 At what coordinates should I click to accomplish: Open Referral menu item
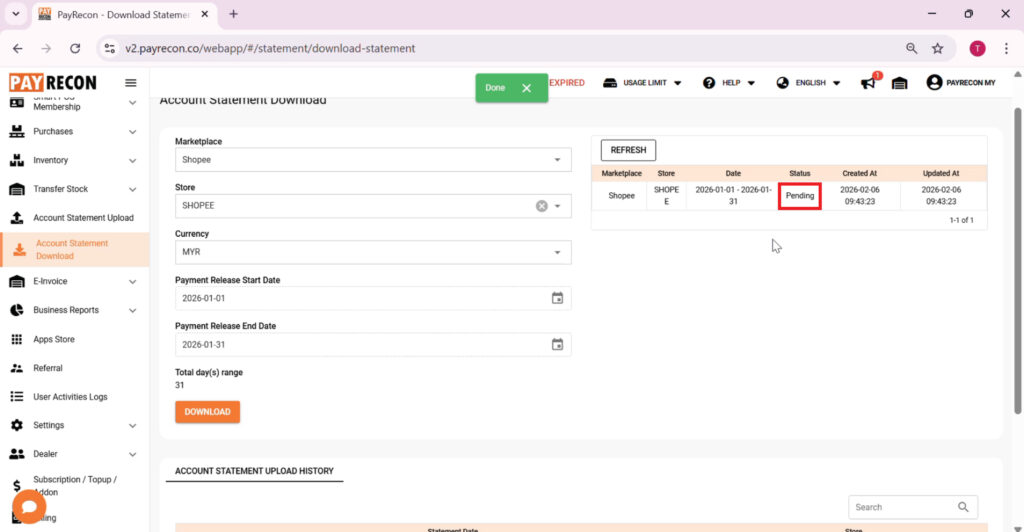[74, 368]
